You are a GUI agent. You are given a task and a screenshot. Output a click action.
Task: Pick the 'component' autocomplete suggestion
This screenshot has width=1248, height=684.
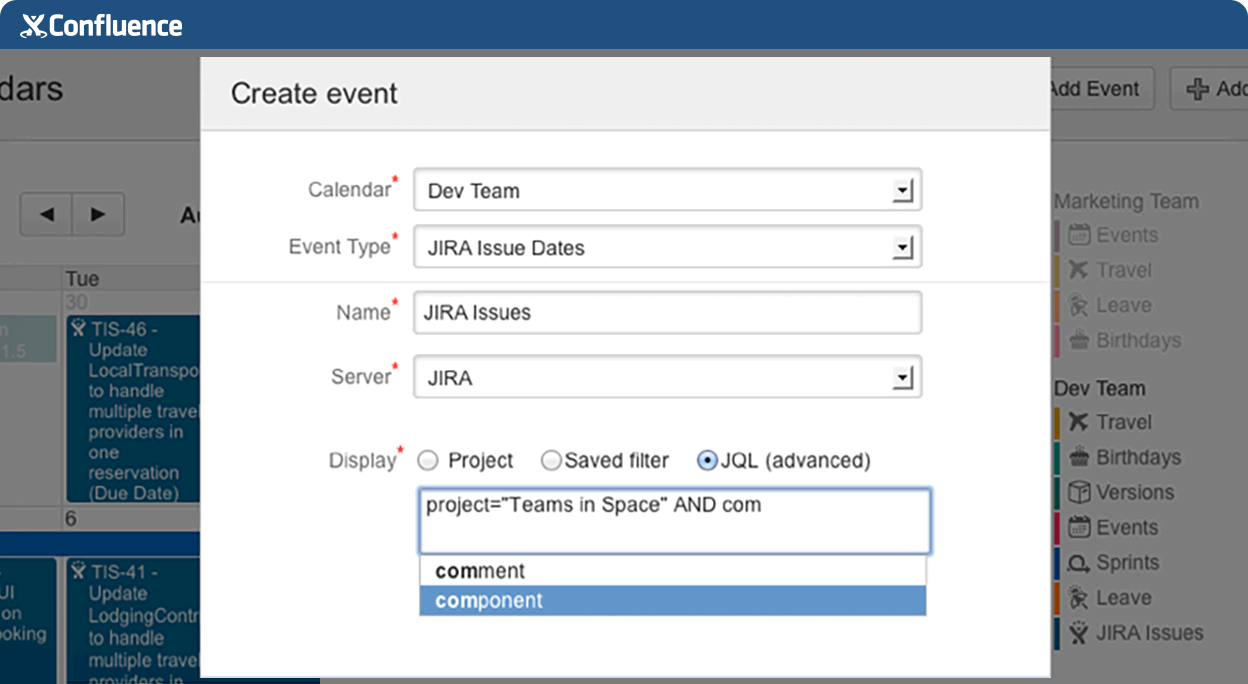673,601
